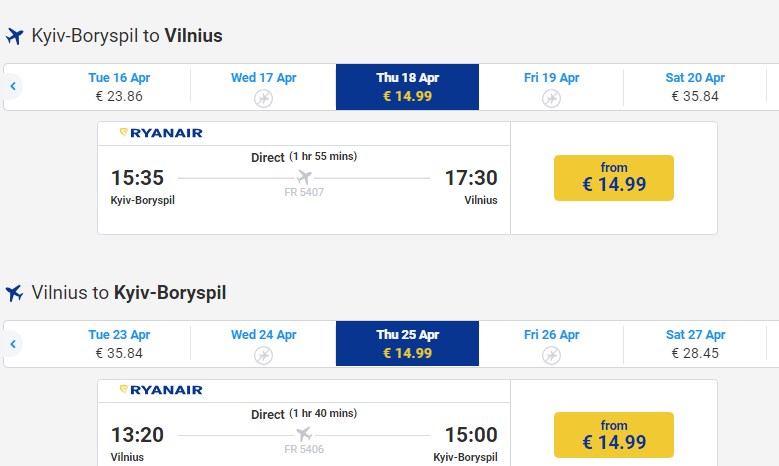Click the no-flight icon under Wed 24 Apr
The image size is (779, 466).
(x=263, y=355)
